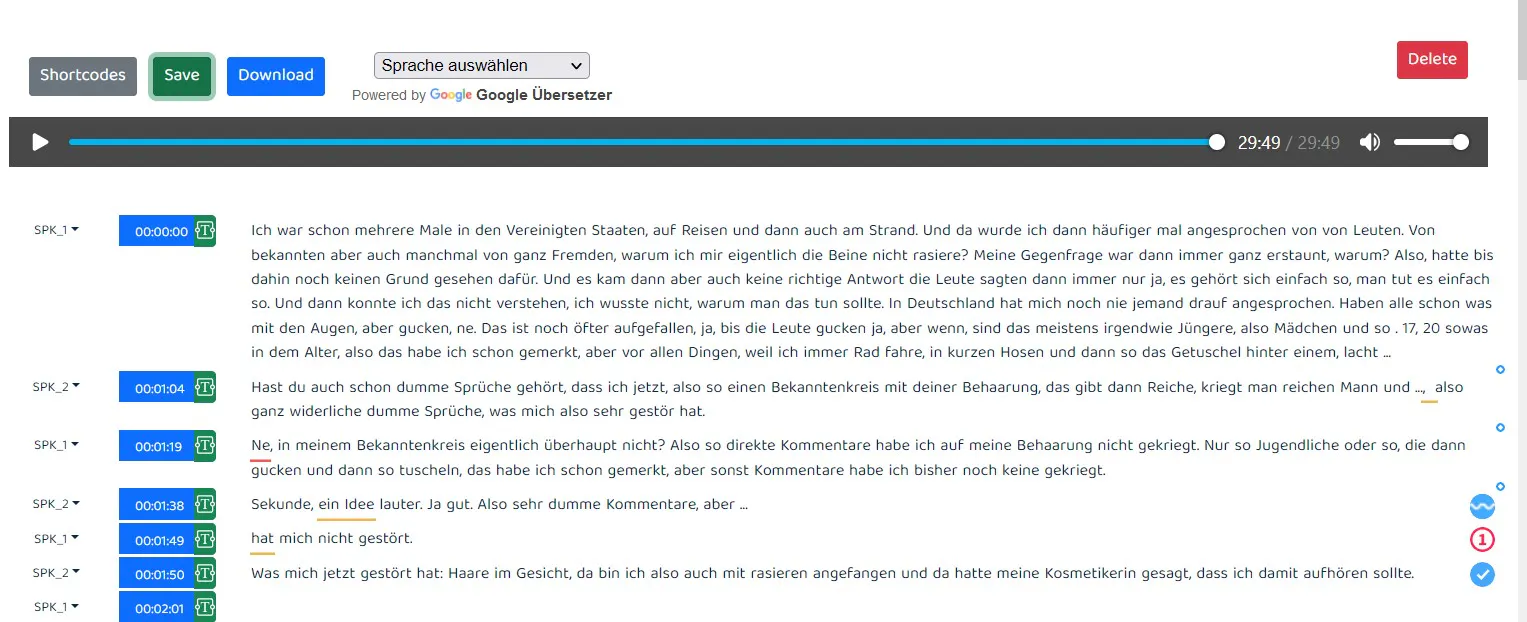Download the transcript
Screen dimensions: 1527x622
276,76
